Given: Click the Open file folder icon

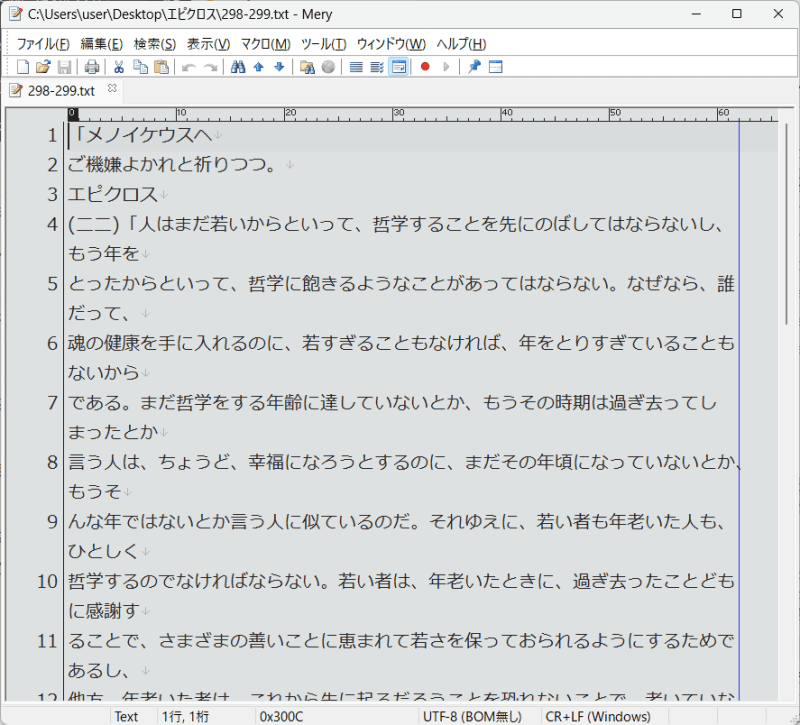Looking at the screenshot, I should point(43,67).
